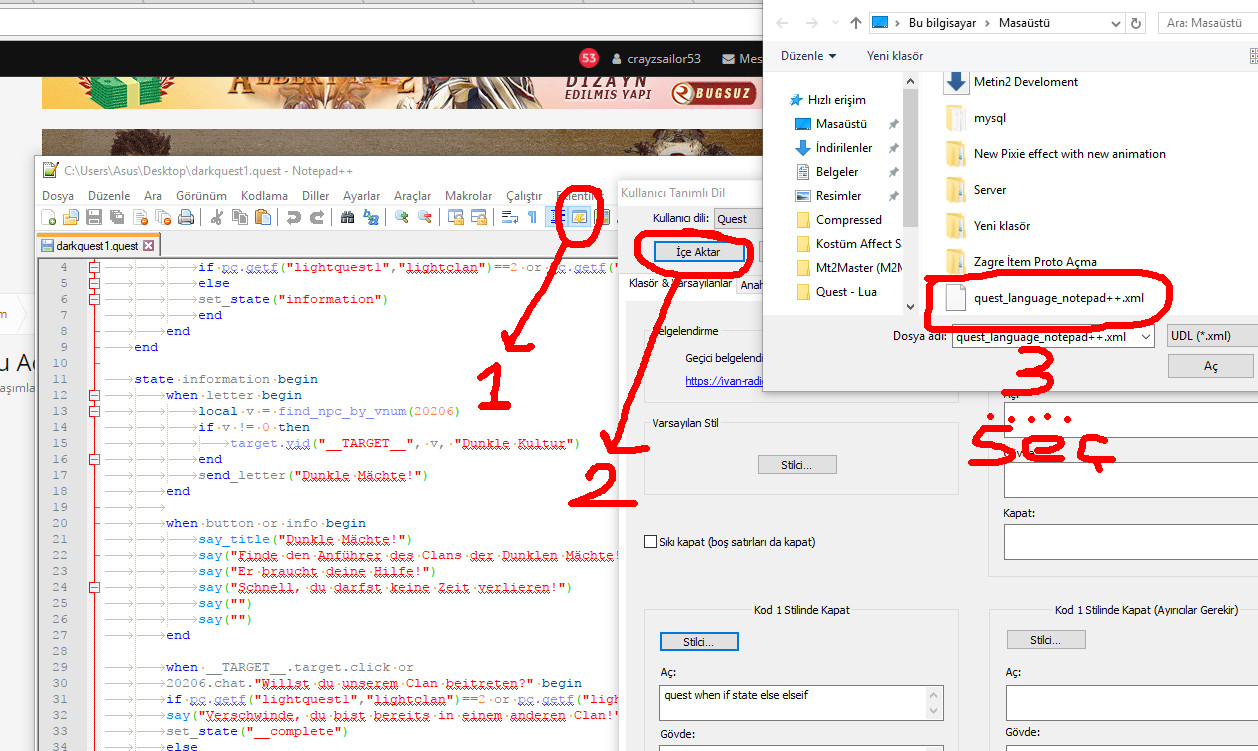Click the Undo arrow icon
The image size is (1258, 751).
pyautogui.click(x=293, y=217)
